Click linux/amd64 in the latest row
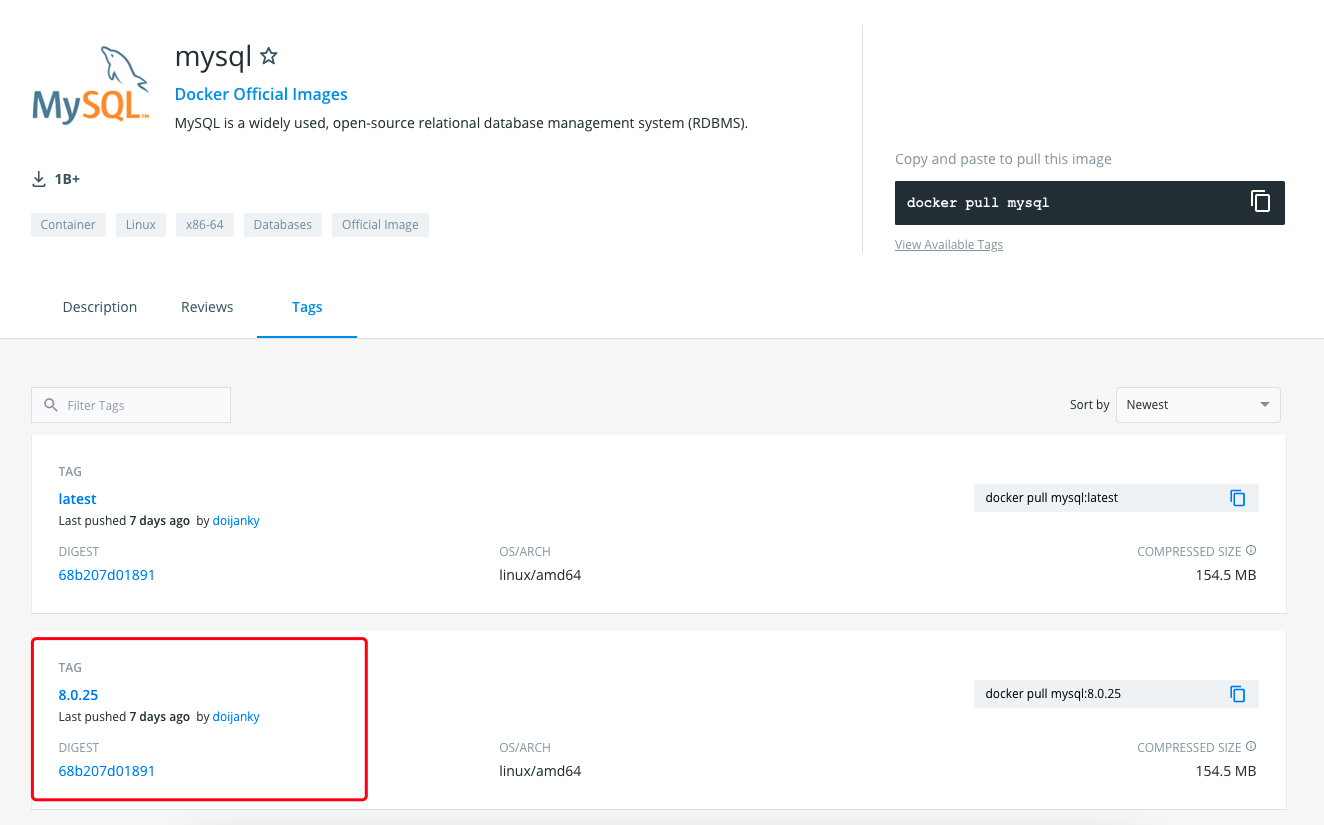 (x=540, y=575)
